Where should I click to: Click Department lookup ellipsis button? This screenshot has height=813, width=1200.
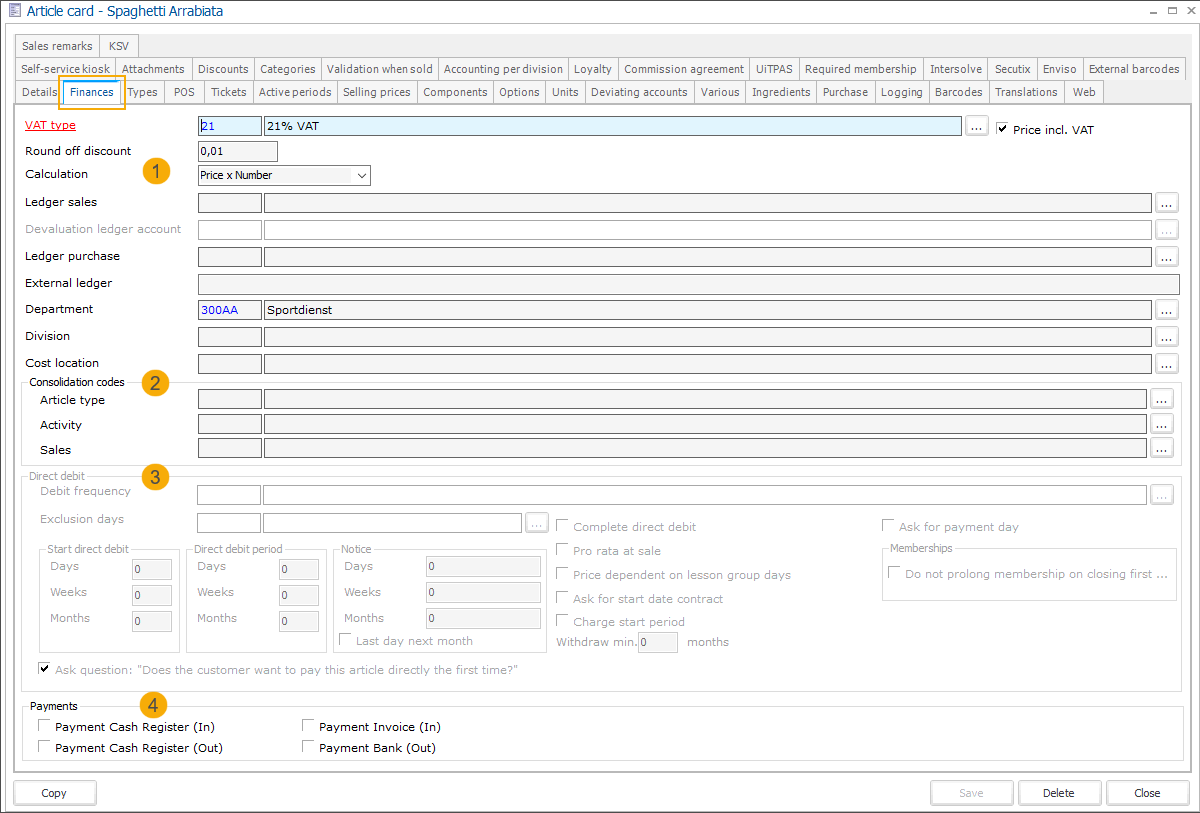(1166, 310)
